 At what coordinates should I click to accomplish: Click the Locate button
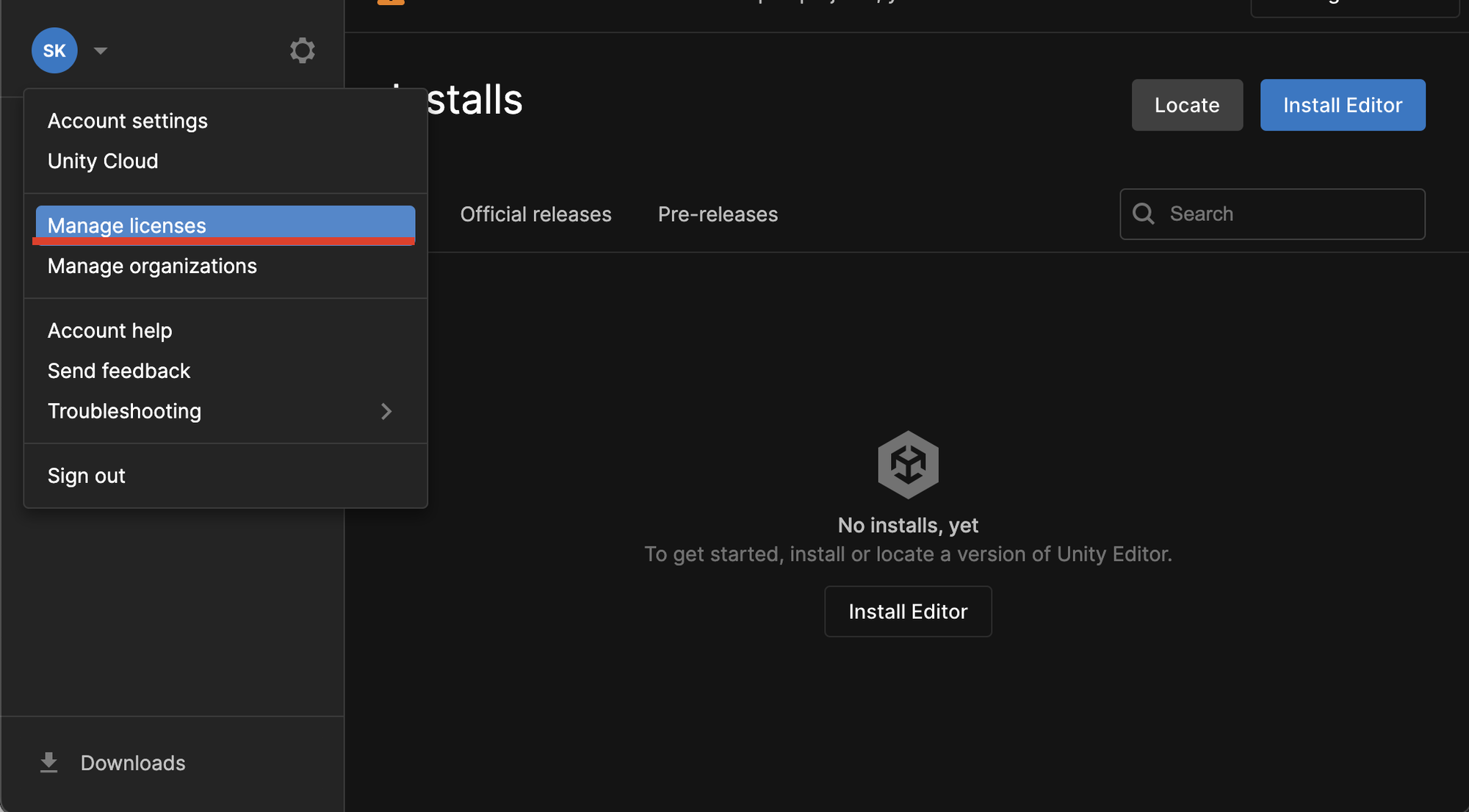click(1187, 105)
